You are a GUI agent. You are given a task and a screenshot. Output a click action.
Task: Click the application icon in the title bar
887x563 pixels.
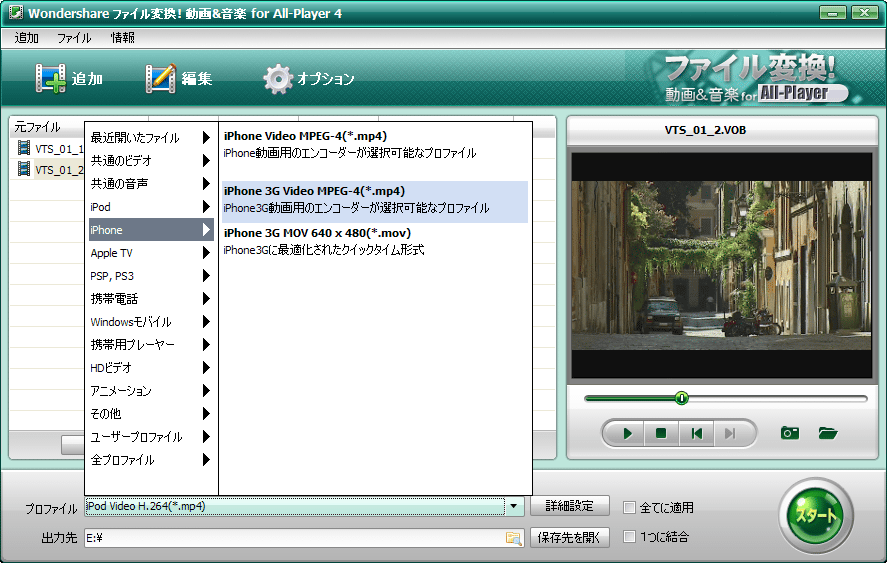(x=16, y=12)
